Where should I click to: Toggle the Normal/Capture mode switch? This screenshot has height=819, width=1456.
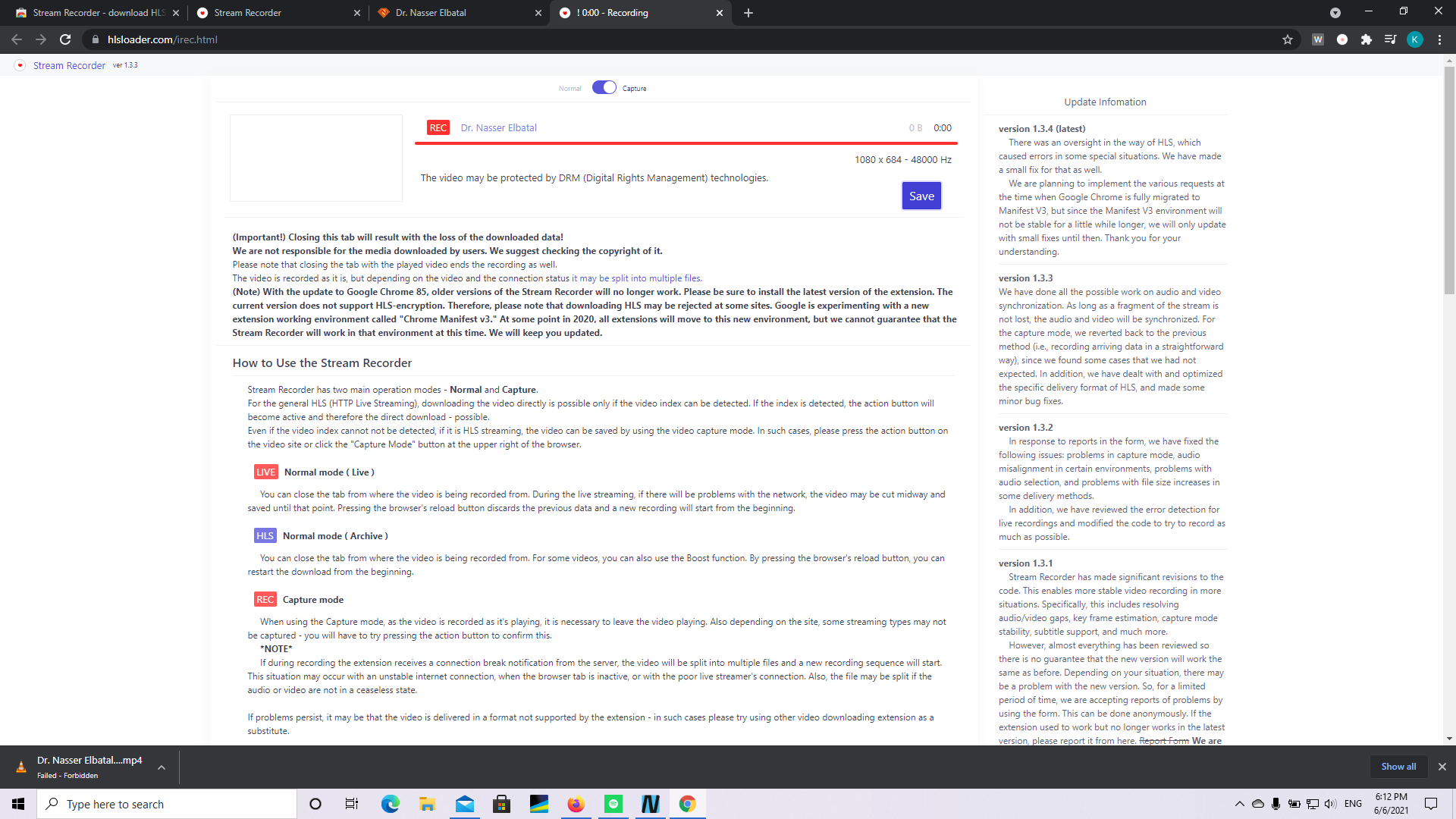604,88
